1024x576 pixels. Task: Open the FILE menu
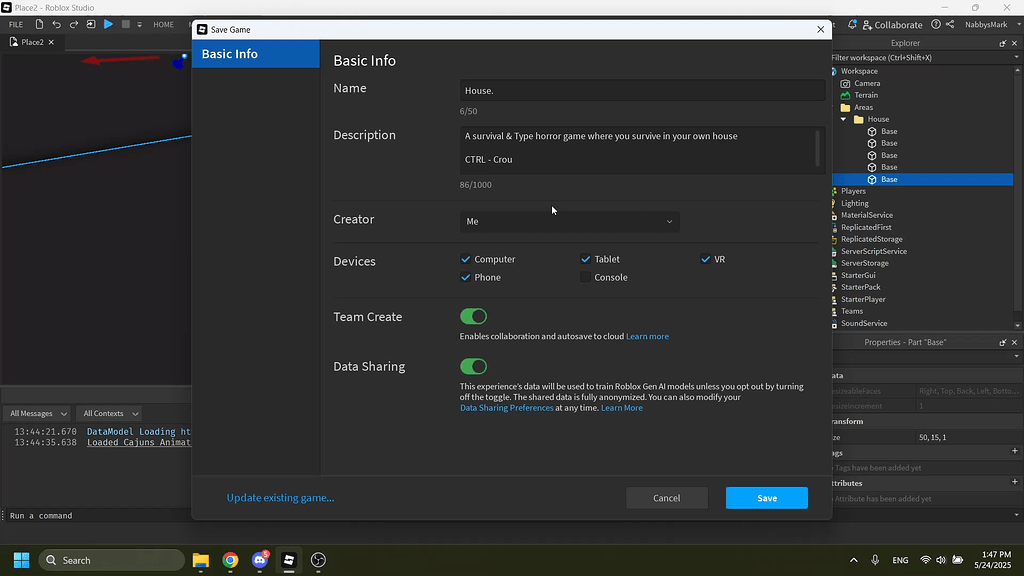16,25
